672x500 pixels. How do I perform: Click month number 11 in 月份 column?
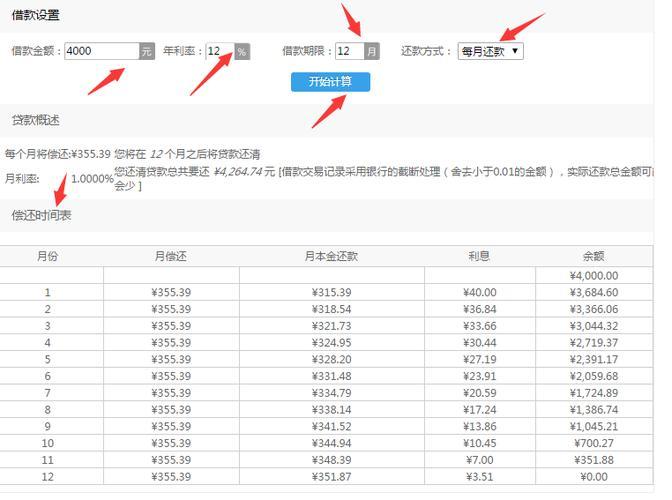coord(48,460)
